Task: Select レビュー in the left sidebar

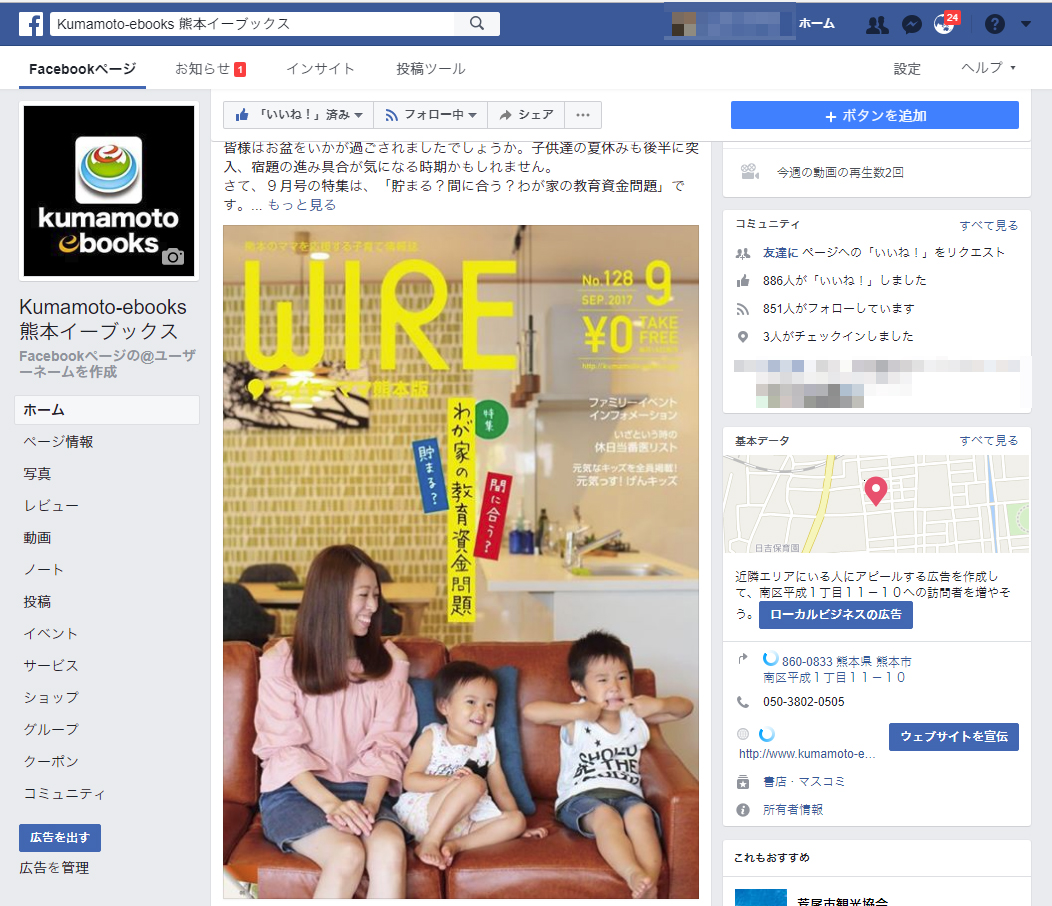Action: point(51,506)
